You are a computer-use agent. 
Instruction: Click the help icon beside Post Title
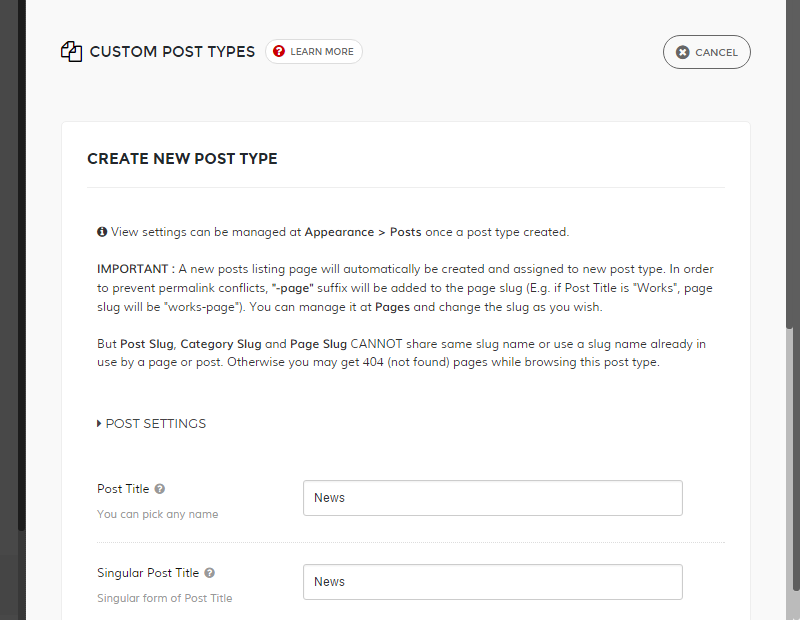point(160,490)
